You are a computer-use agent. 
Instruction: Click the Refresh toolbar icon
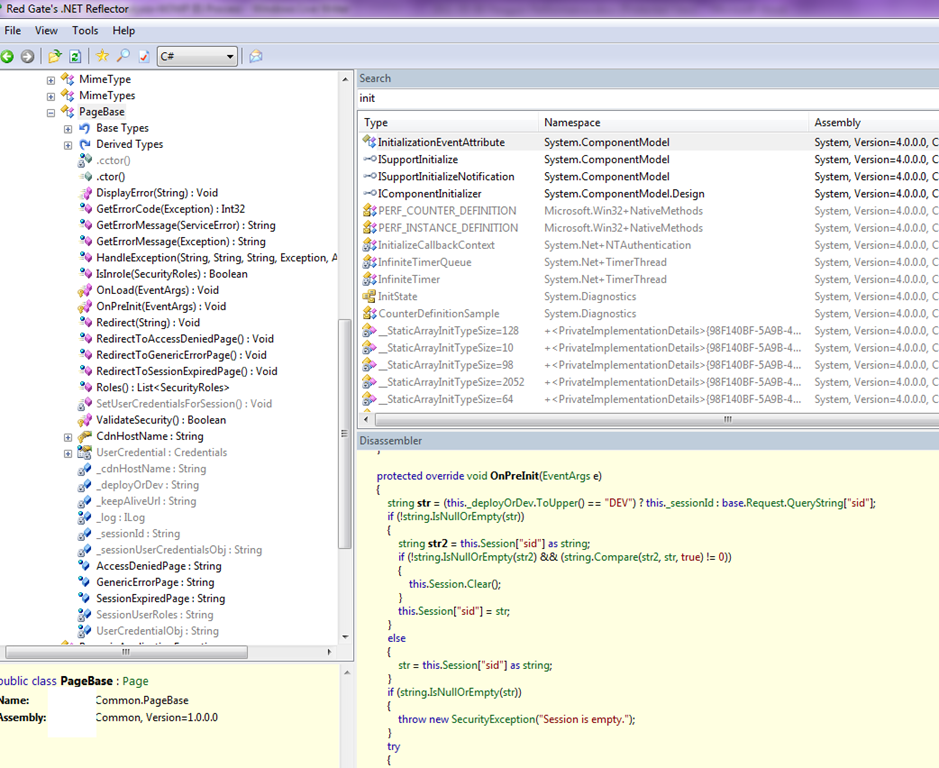pos(75,57)
